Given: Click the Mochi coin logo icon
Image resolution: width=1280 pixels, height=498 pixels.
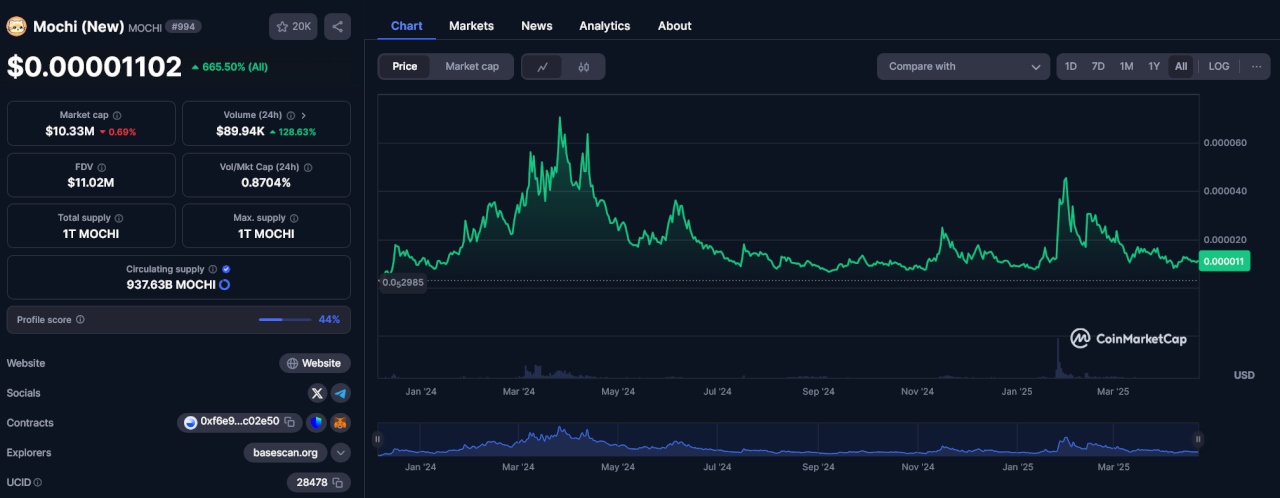Looking at the screenshot, I should [16, 27].
